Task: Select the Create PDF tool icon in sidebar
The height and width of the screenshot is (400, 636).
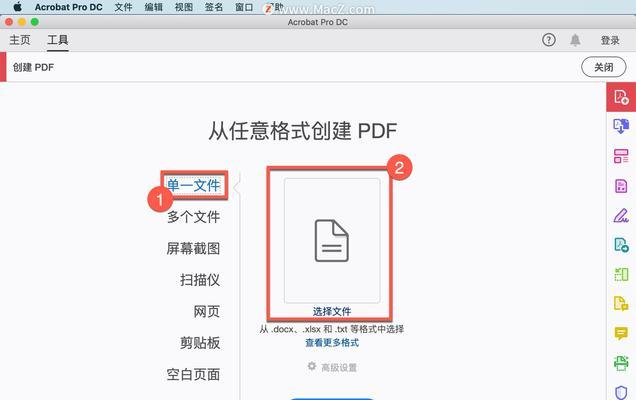Action: pos(621,97)
